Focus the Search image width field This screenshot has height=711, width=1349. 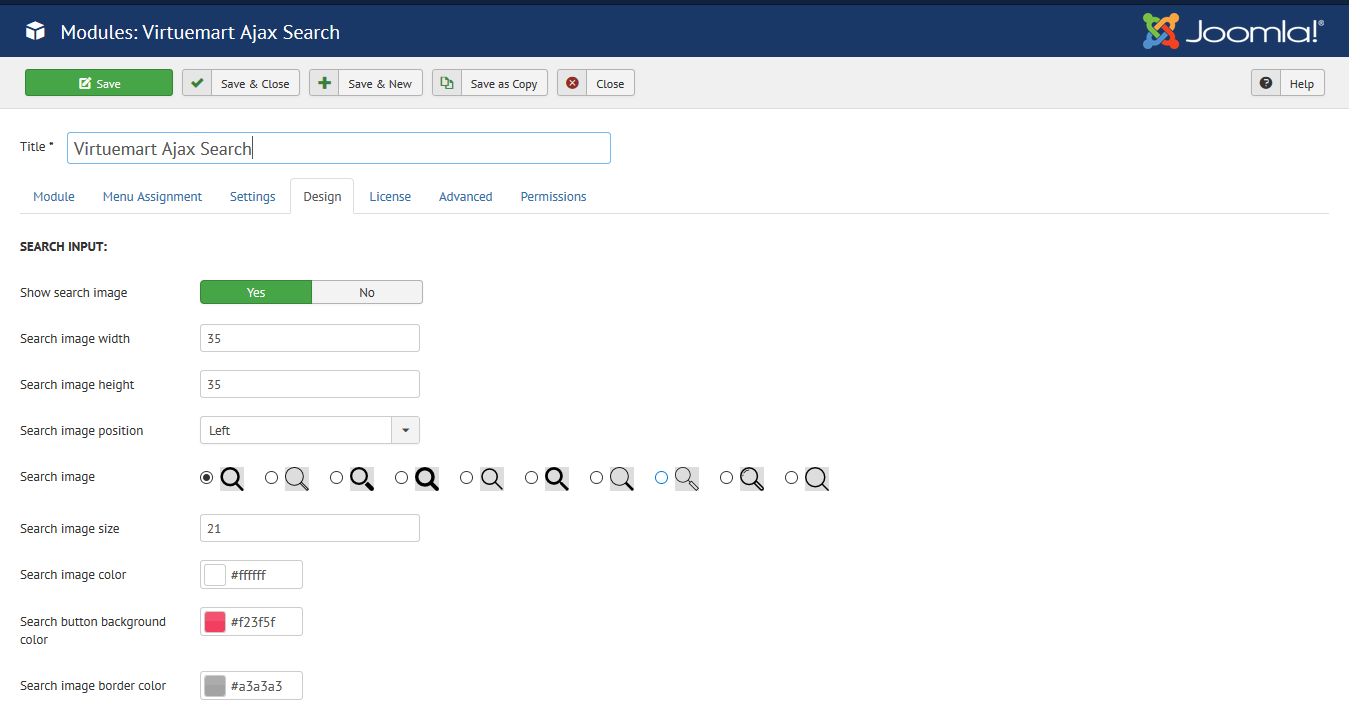coord(310,338)
